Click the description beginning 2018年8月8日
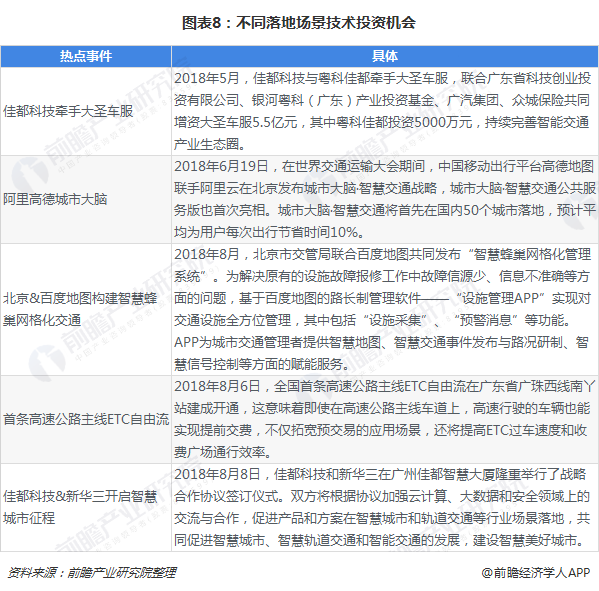Screen dimensions: 599x591 tap(385, 507)
